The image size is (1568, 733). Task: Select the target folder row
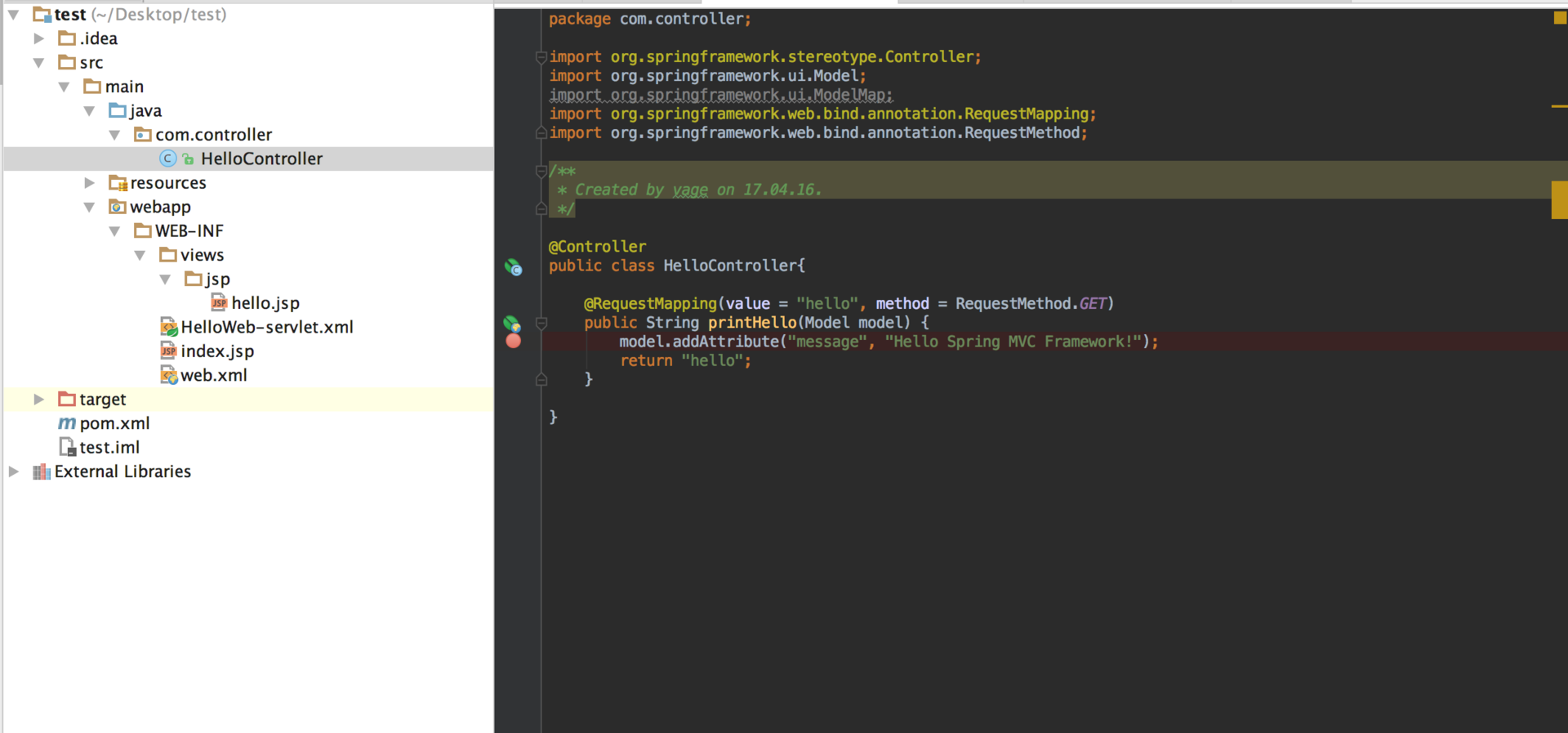248,399
